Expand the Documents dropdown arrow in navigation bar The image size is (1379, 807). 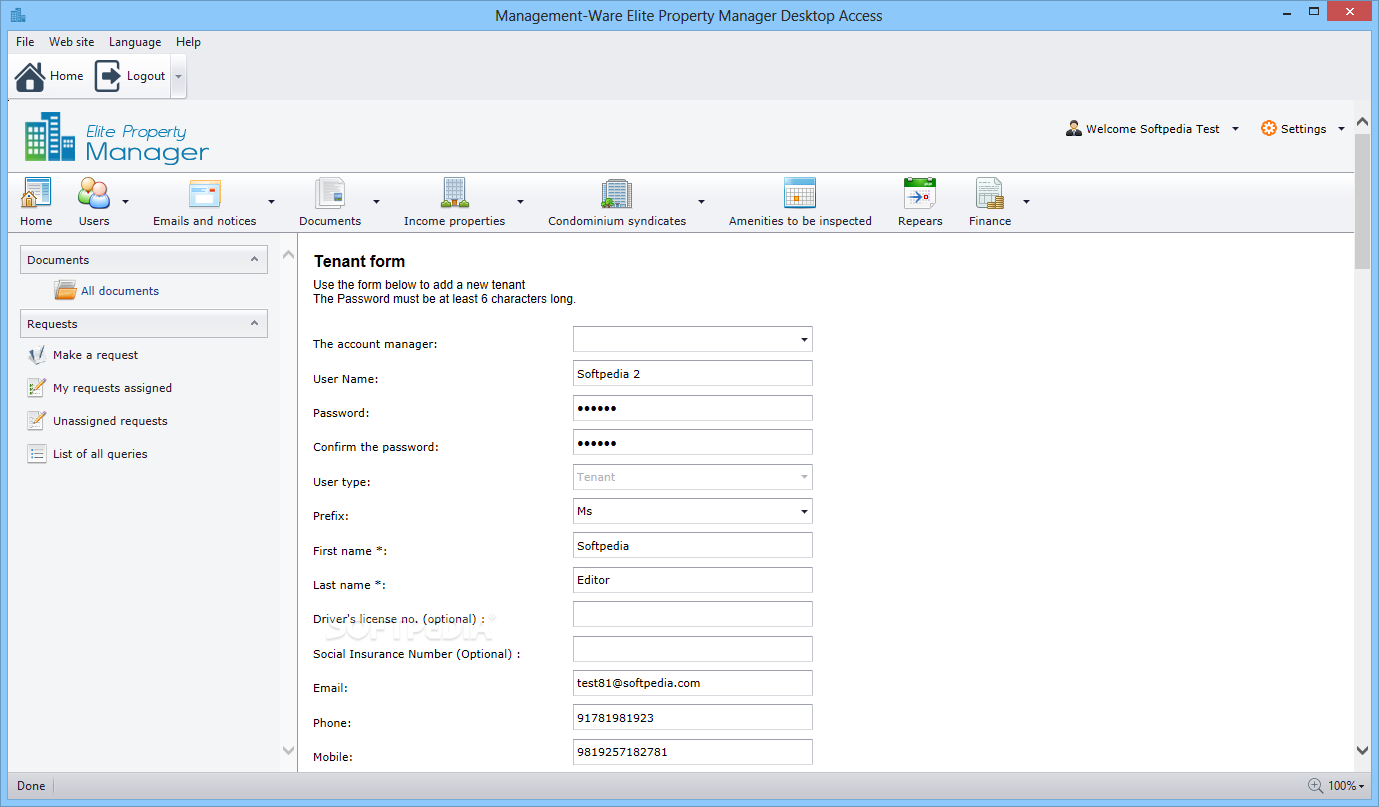(376, 201)
